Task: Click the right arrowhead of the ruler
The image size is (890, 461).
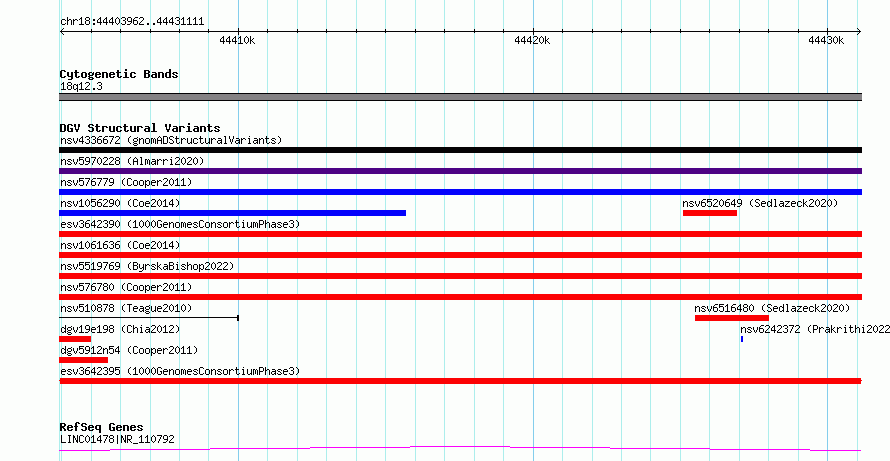Action: tap(859, 32)
